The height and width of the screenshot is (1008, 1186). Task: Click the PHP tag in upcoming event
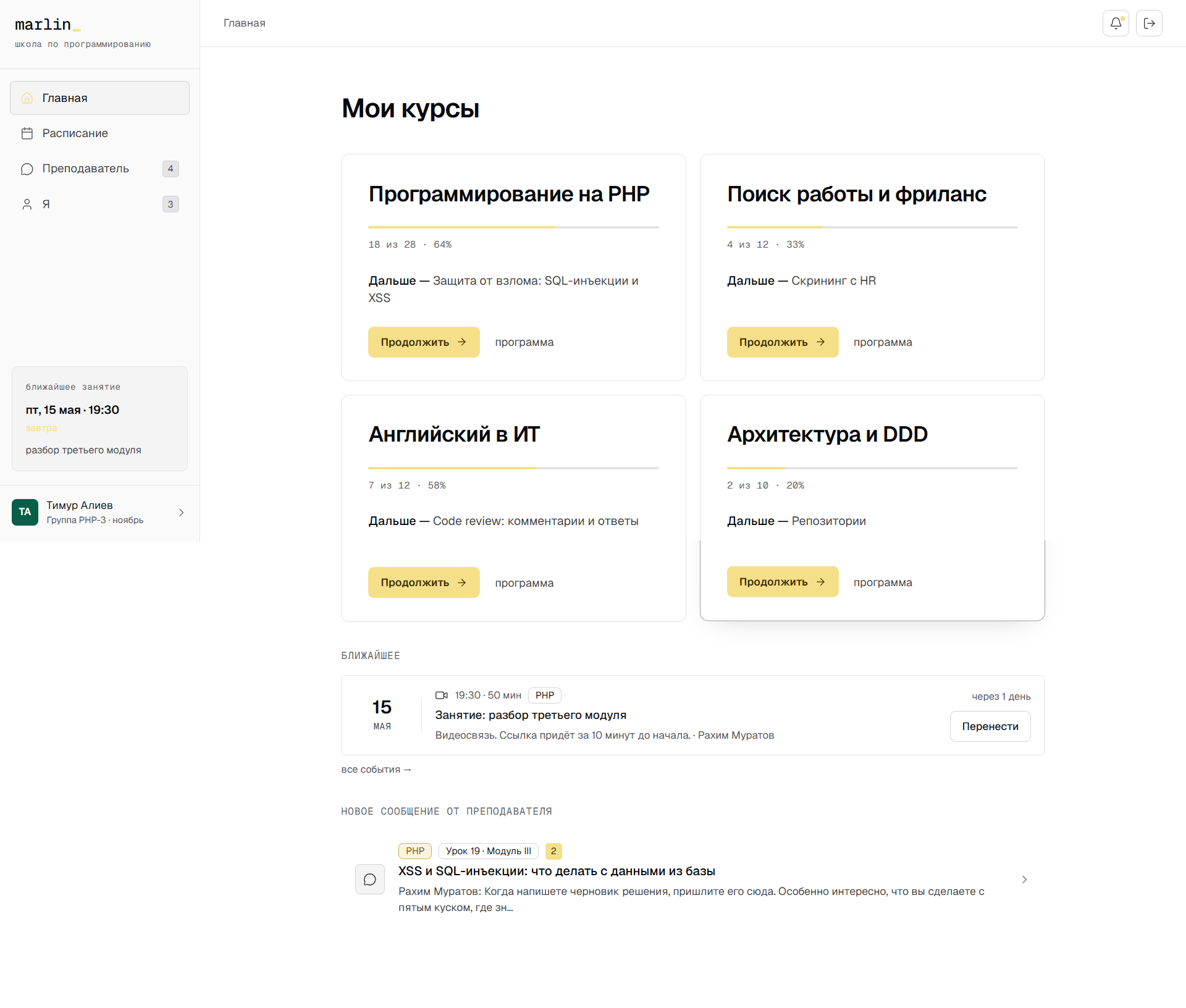click(545, 695)
